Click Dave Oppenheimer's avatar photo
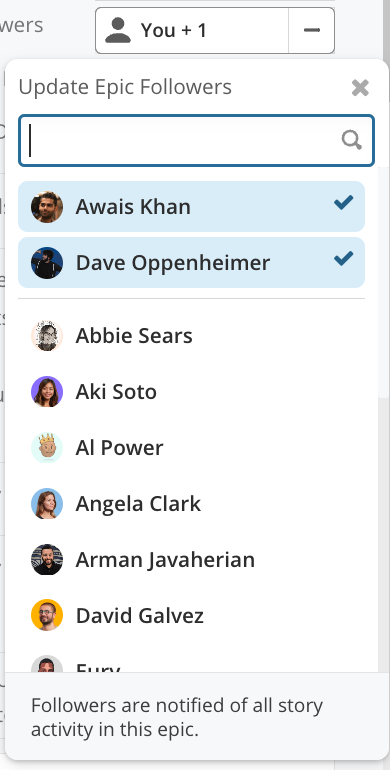Screen dimensions: 390x770 (47, 263)
